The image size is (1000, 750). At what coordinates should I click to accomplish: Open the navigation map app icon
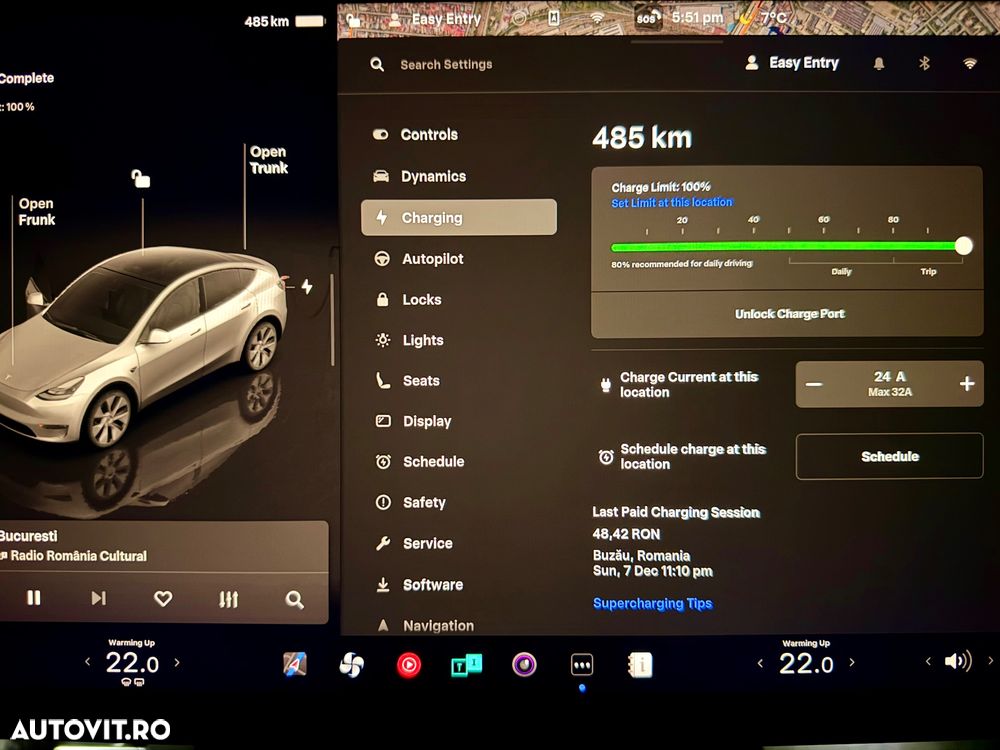point(295,665)
